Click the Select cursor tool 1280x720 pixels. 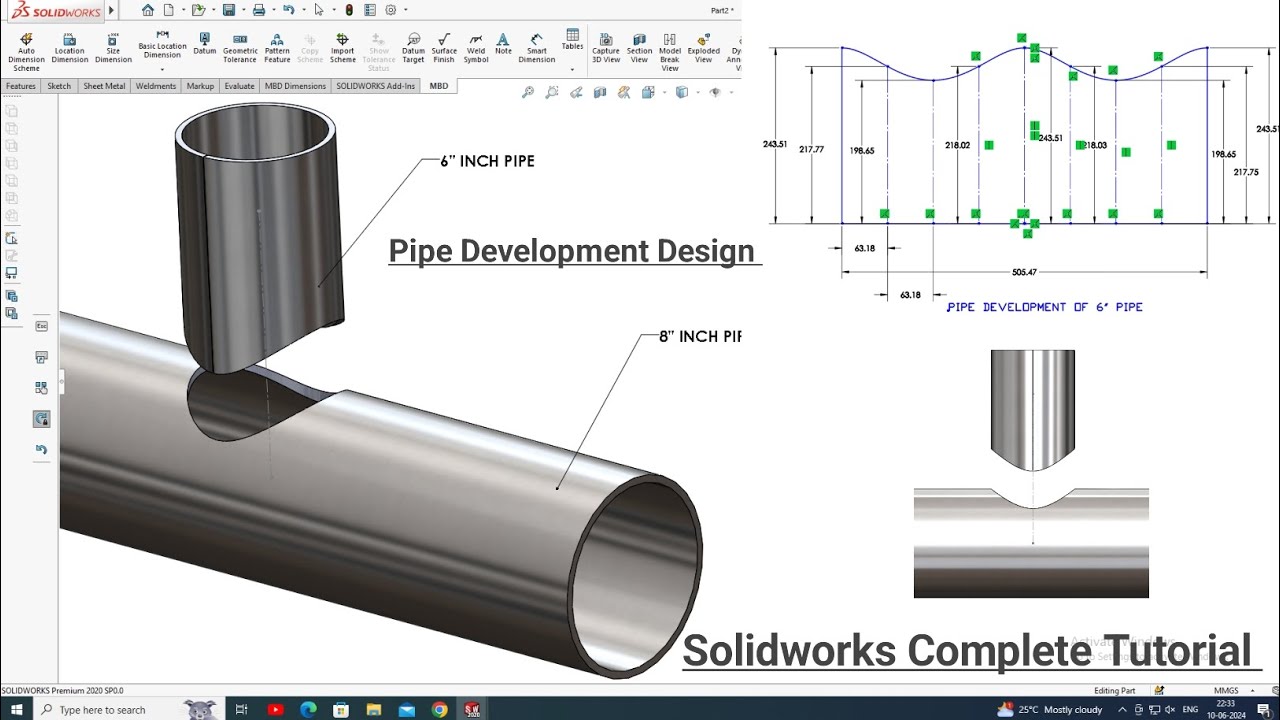(x=319, y=10)
